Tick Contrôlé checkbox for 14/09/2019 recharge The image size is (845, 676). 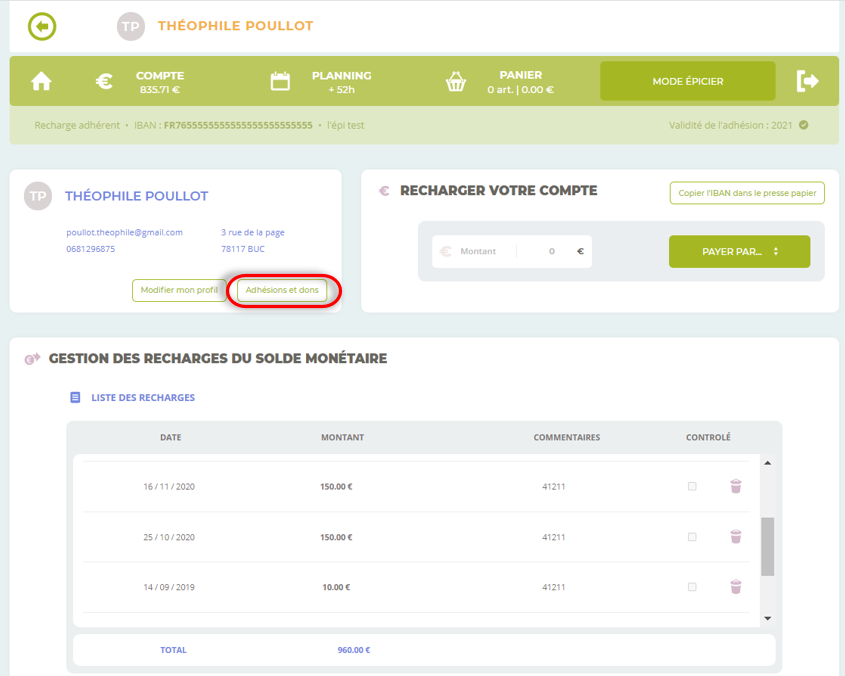click(692, 587)
